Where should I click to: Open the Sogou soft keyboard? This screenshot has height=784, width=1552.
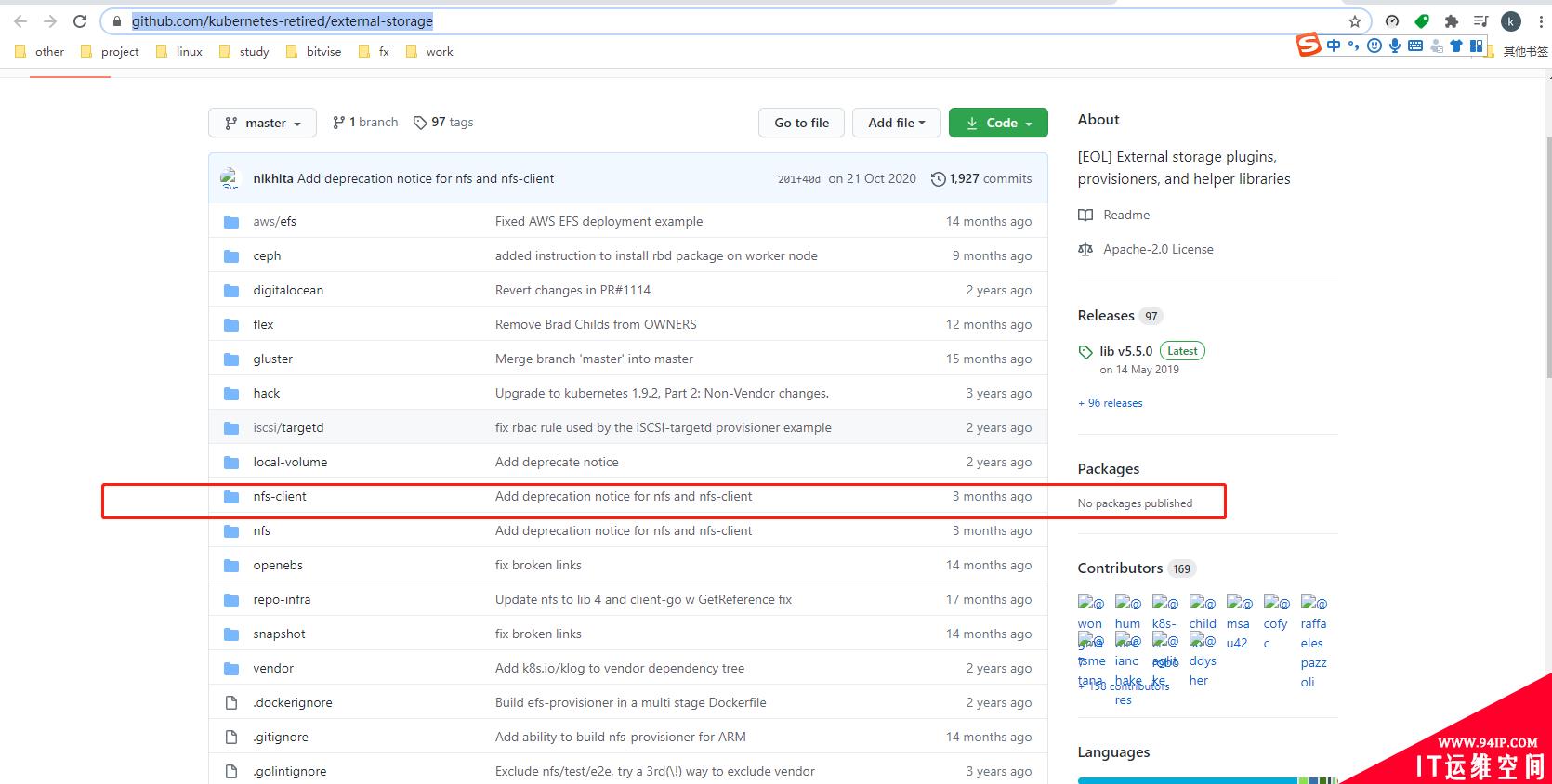[1415, 46]
